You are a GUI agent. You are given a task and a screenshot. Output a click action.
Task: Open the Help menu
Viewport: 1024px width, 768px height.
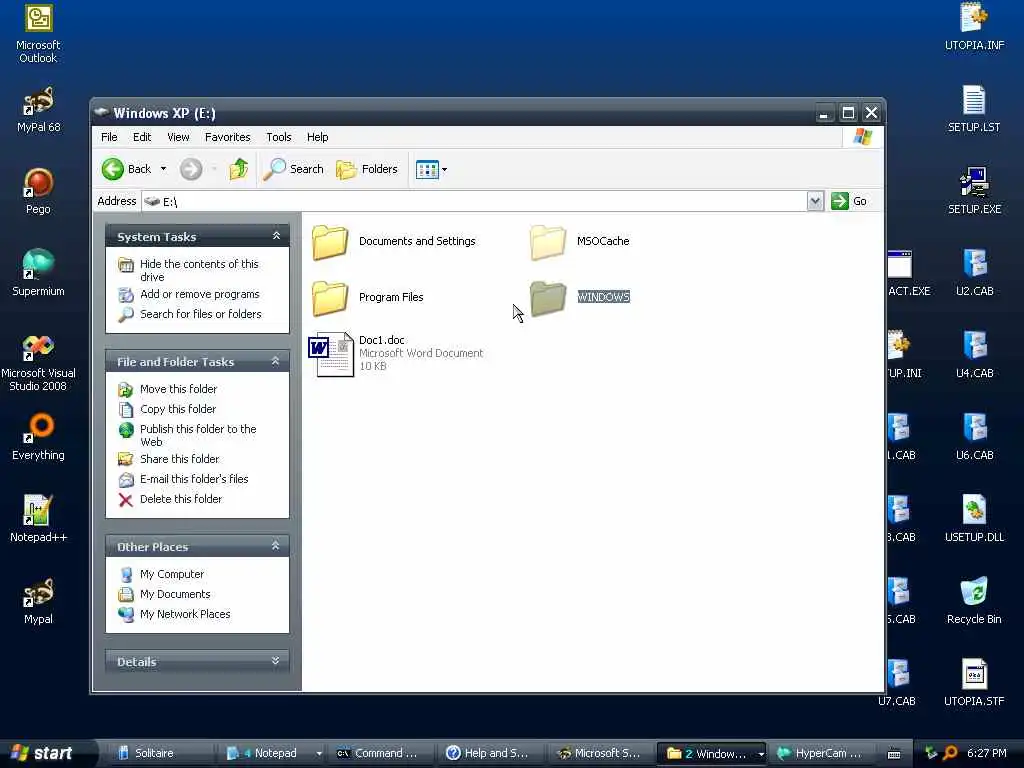(317, 137)
